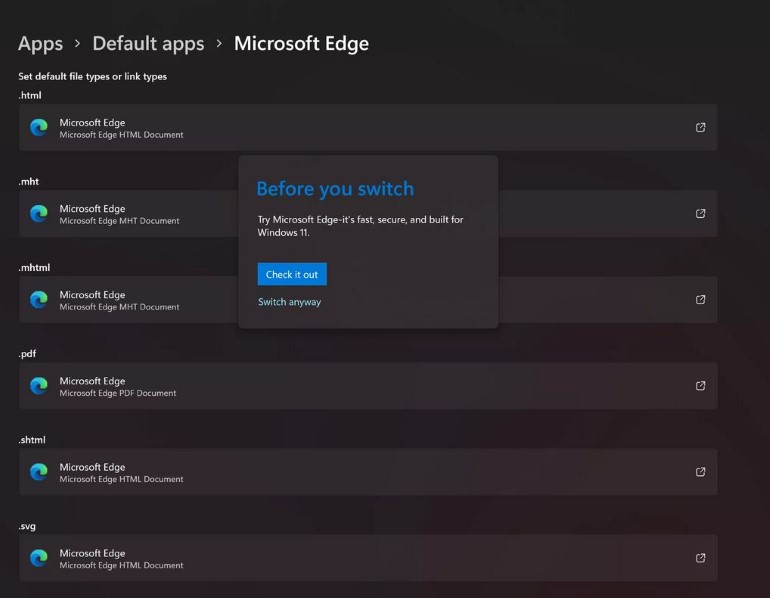This screenshot has width=770, height=598.
Task: Choose the Switch anyway link
Action: point(289,302)
